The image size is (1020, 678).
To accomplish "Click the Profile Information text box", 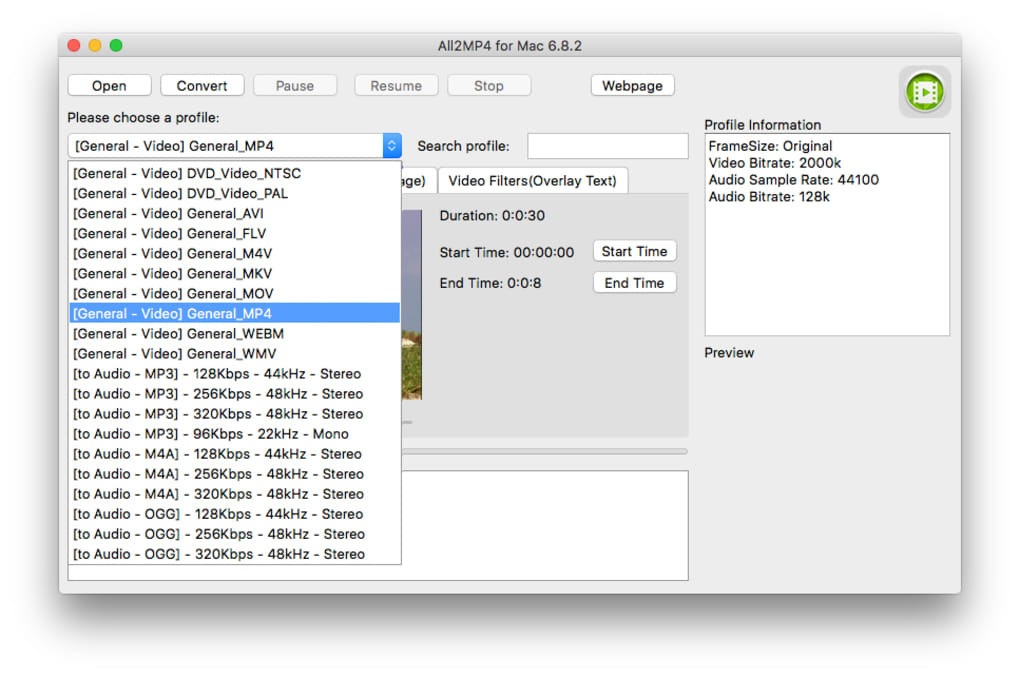I will pyautogui.click(x=827, y=235).
